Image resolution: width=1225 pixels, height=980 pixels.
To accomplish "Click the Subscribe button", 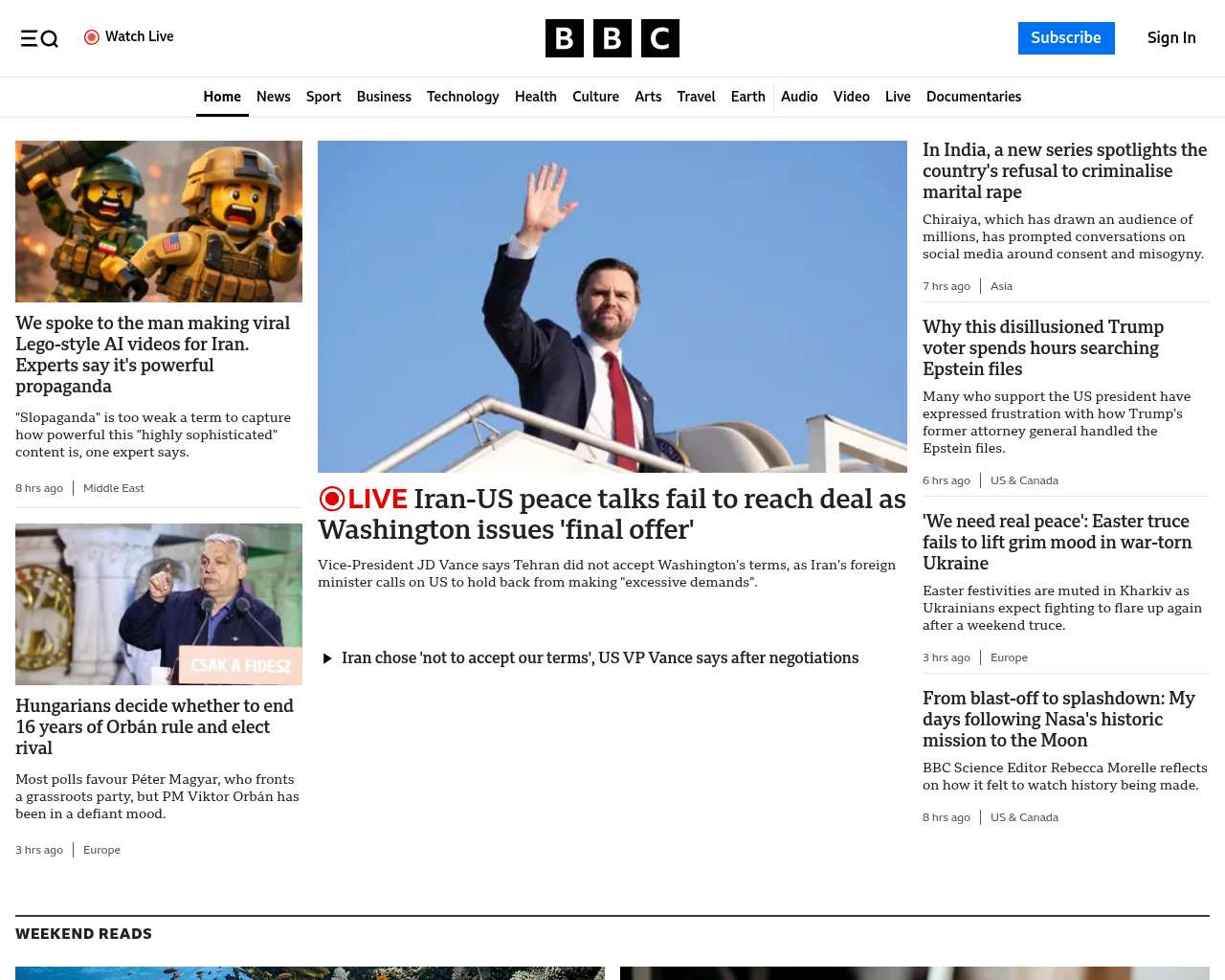I will (x=1066, y=38).
